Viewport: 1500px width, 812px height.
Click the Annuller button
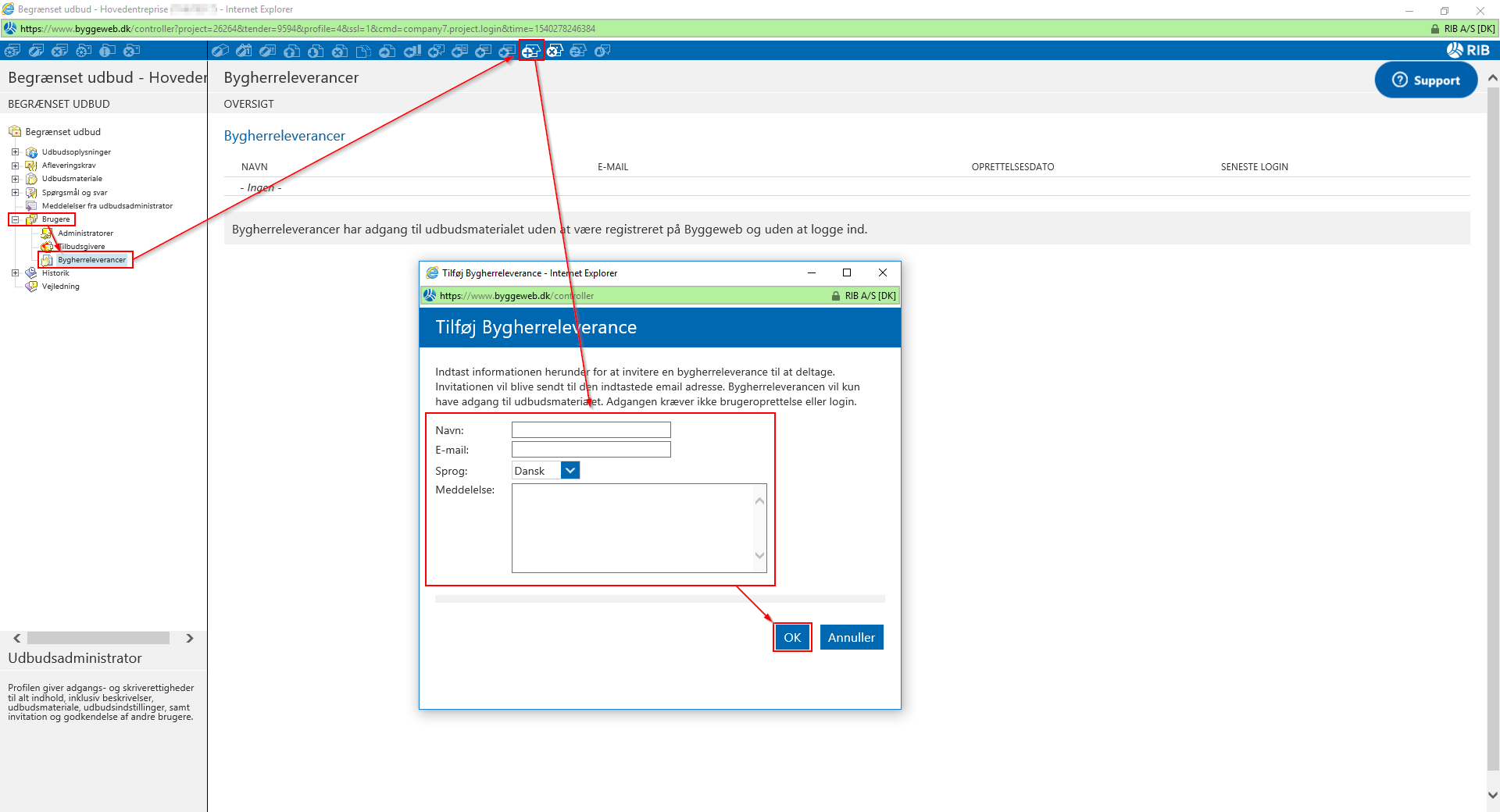point(851,637)
